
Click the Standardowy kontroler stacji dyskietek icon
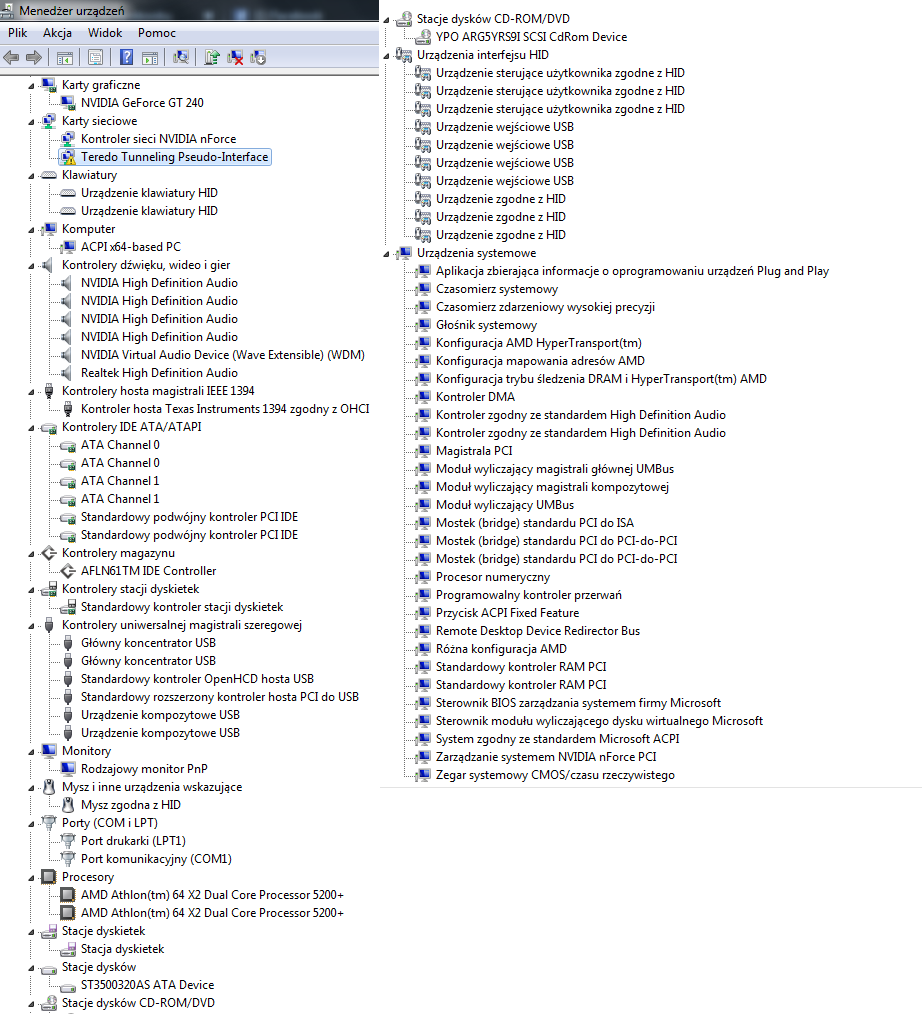tap(68, 607)
